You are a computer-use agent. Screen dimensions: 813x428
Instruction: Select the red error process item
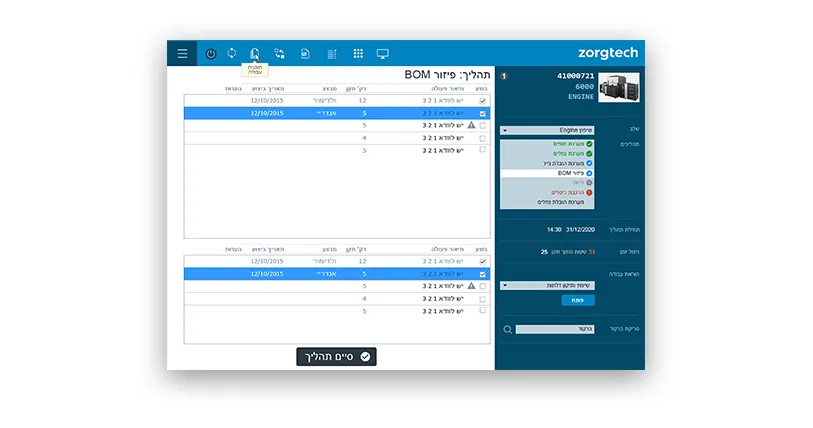pyautogui.click(x=547, y=192)
